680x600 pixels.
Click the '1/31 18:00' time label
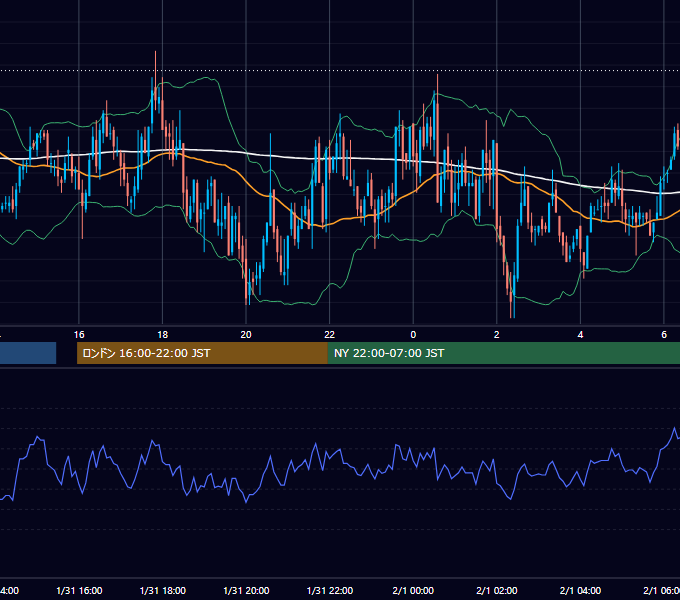163,590
